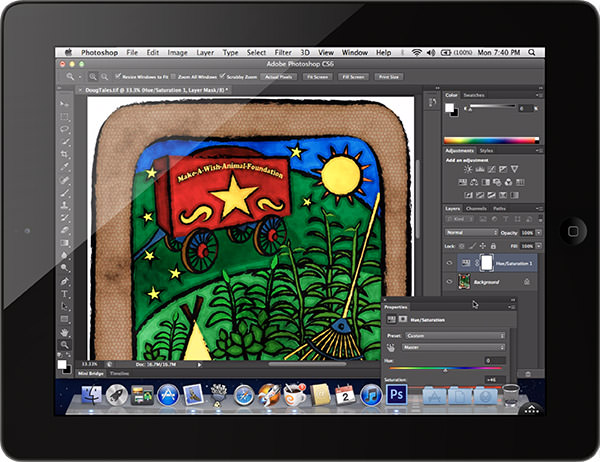This screenshot has height=462, width=600.
Task: Add a Color Balance adjustment
Action: (474, 182)
